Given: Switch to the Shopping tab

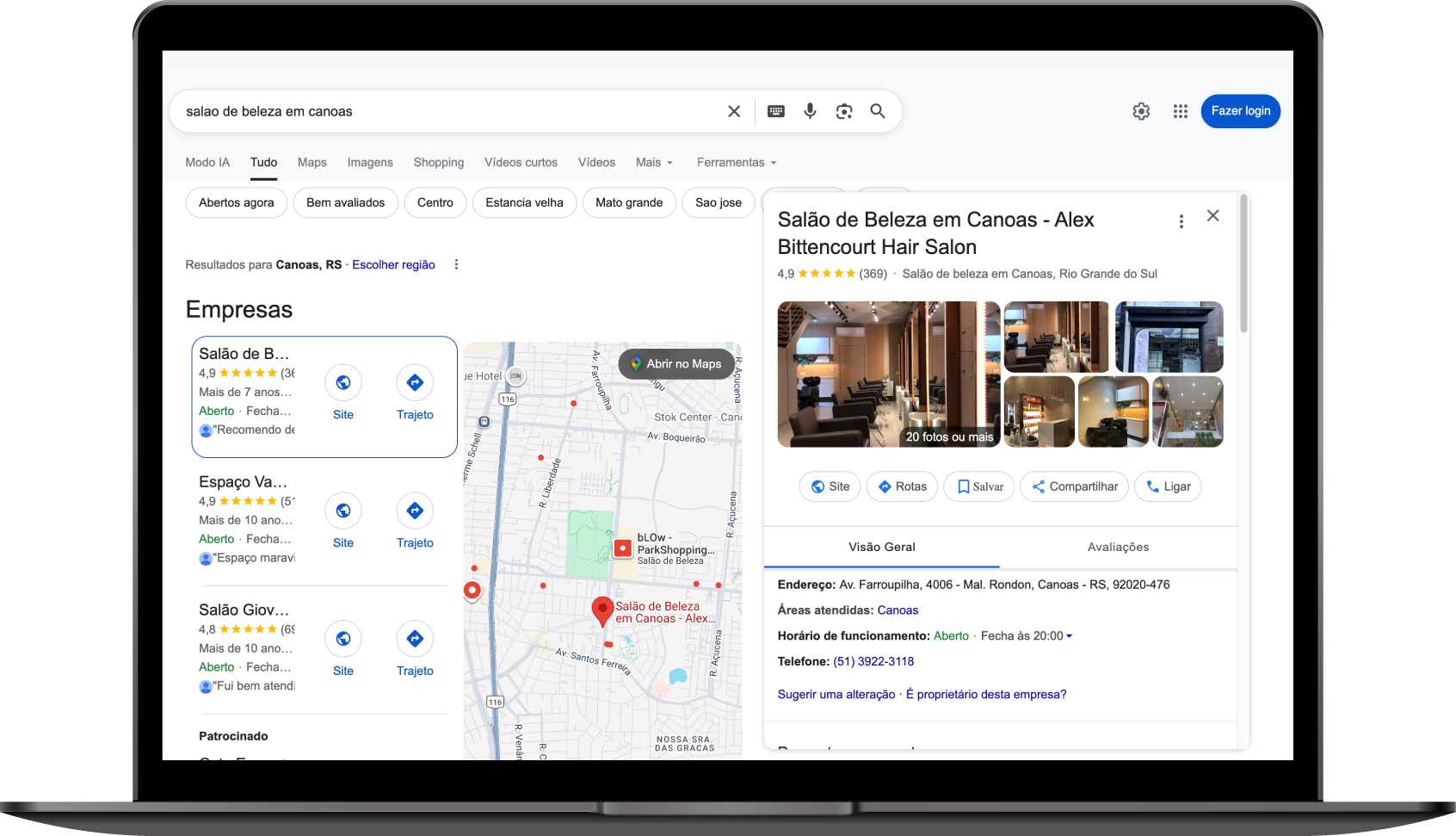Looking at the screenshot, I should [x=439, y=162].
